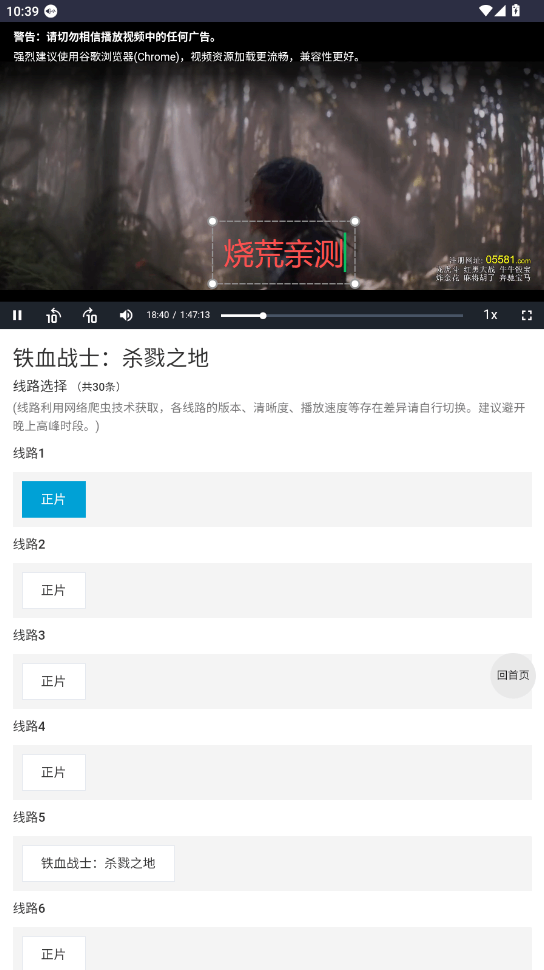Click the 线路1 label
Screen dimensions: 544x970
click(29, 453)
